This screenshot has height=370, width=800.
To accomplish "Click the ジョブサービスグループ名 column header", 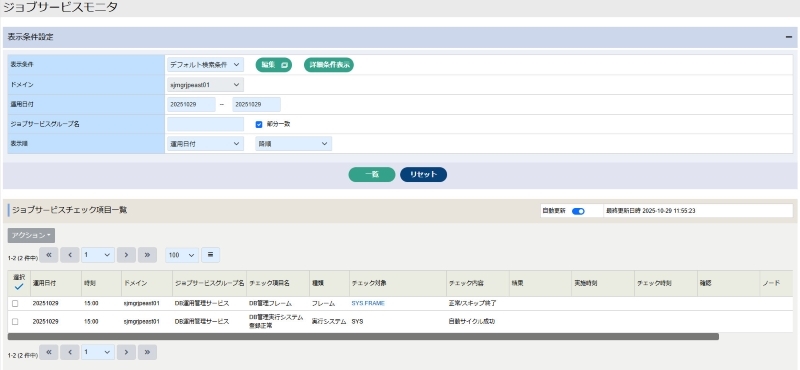I will [x=209, y=283].
